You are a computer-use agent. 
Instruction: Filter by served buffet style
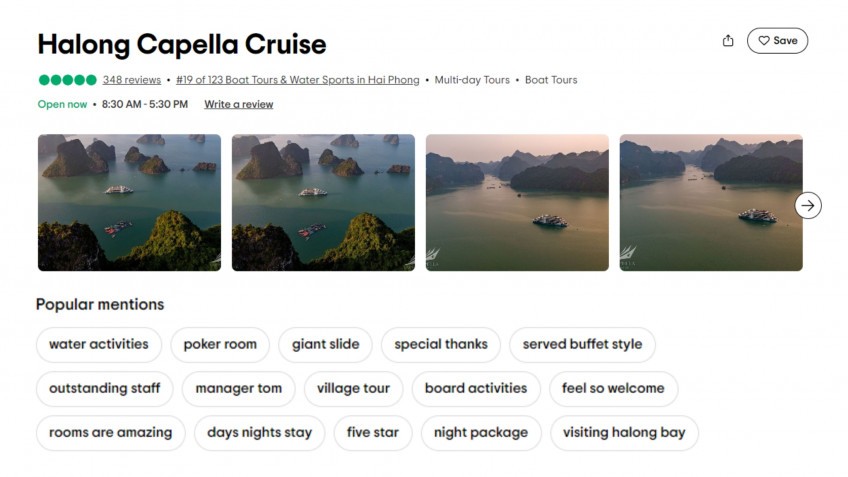pyautogui.click(x=582, y=344)
